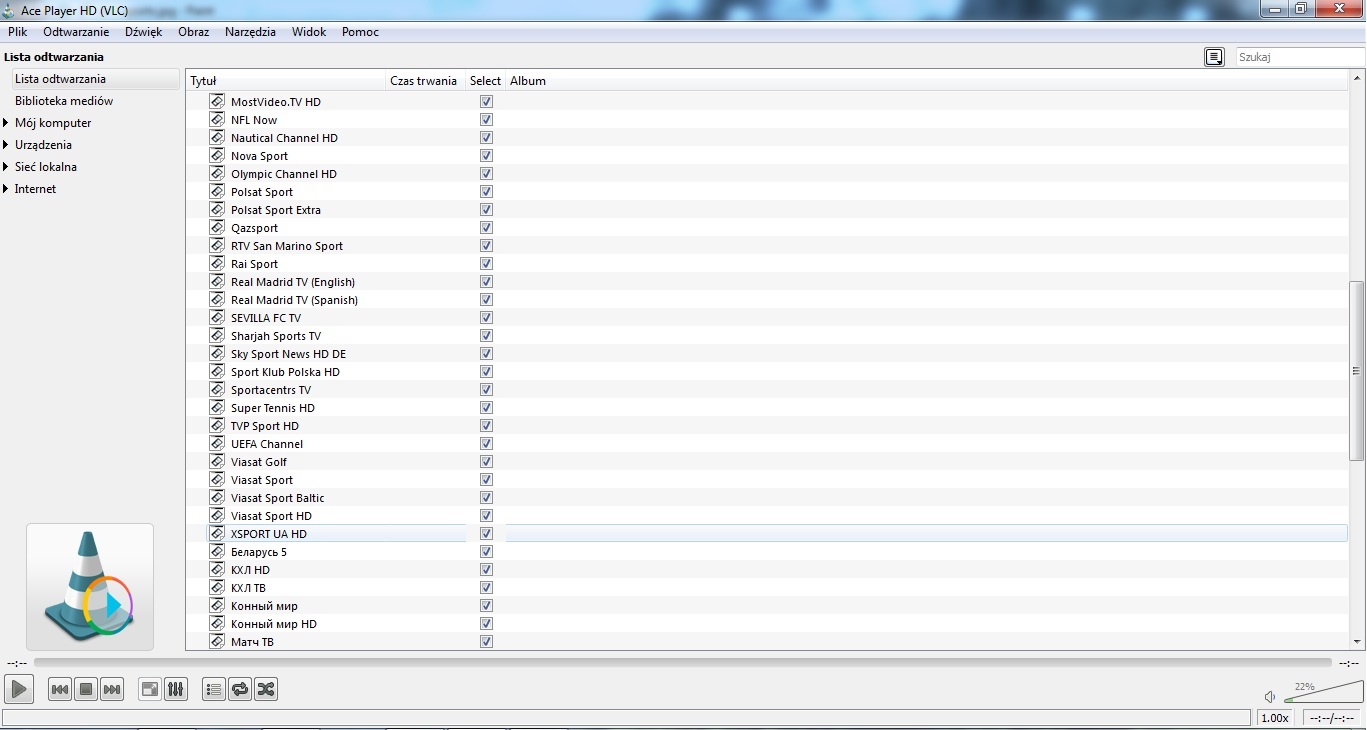Open the Widok menu
The image size is (1367, 730).
(x=309, y=32)
